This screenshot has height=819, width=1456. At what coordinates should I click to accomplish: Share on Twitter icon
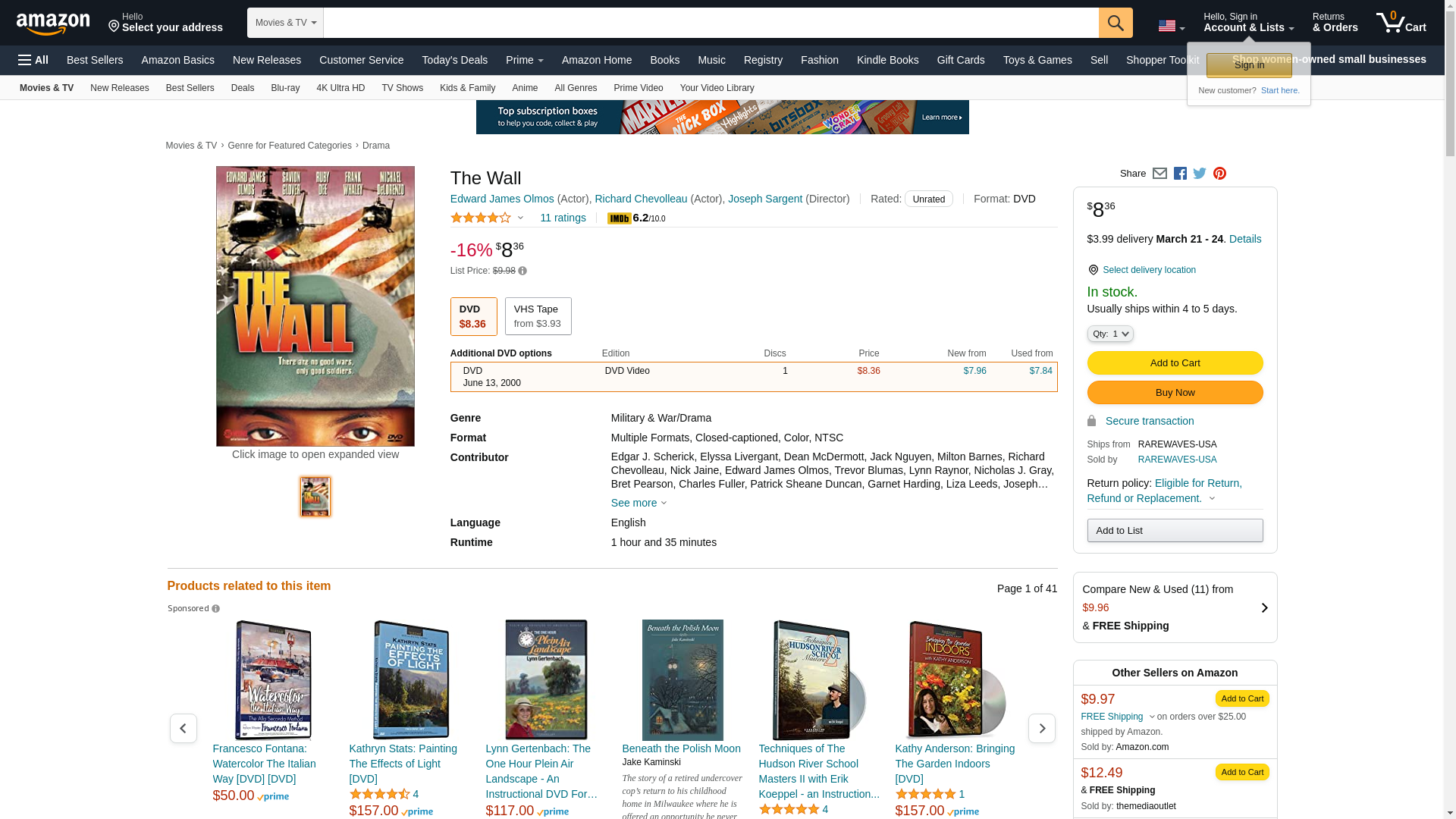tap(1200, 174)
